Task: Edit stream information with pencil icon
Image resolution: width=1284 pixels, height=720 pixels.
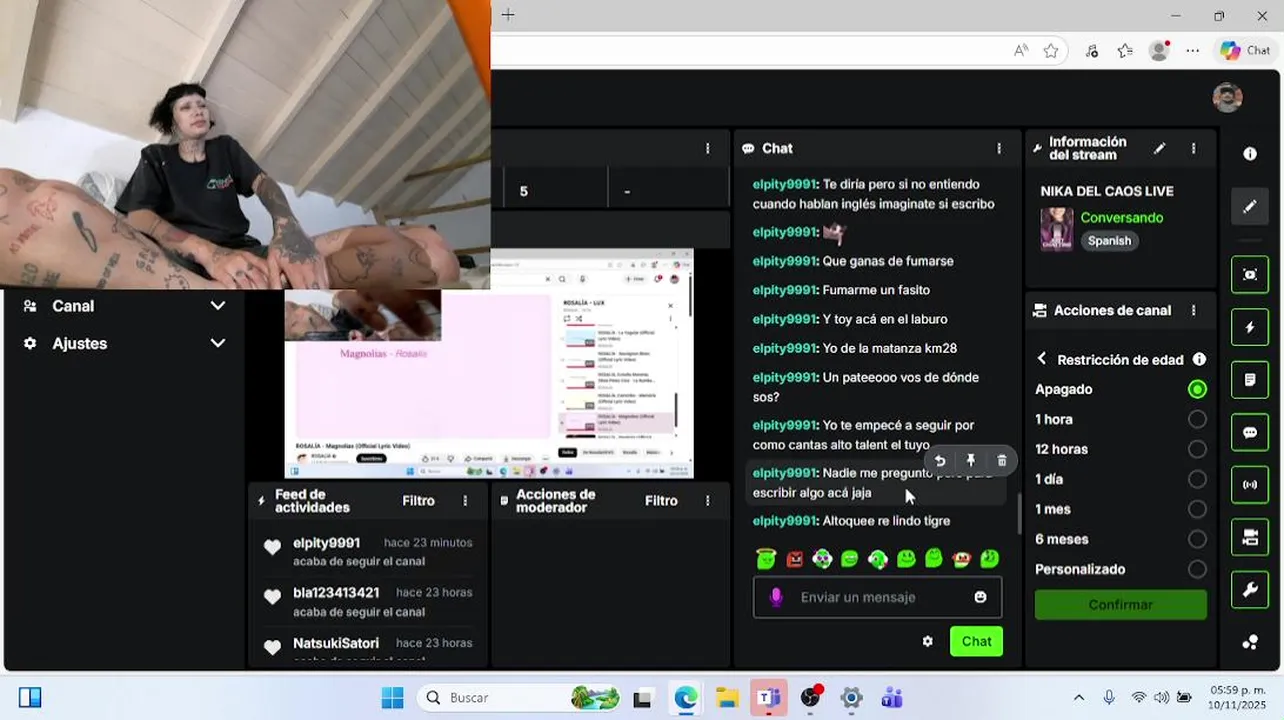Action: (x=1159, y=148)
